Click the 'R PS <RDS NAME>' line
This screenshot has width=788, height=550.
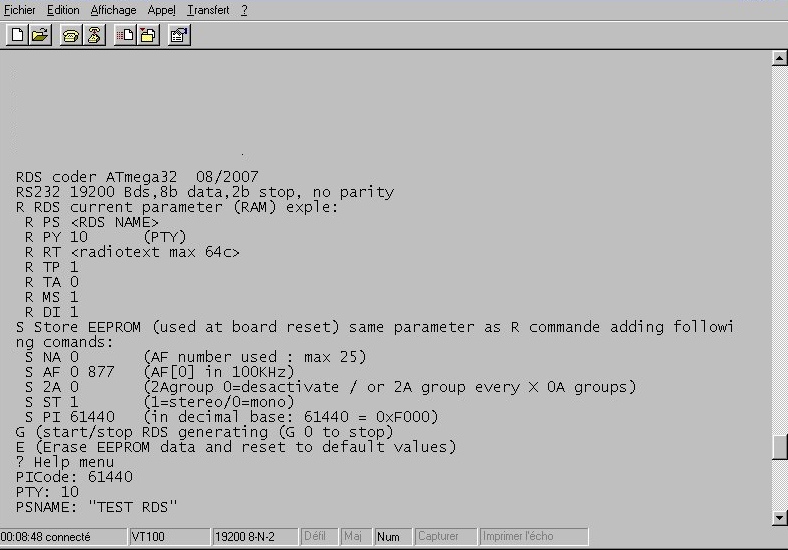pyautogui.click(x=92, y=222)
